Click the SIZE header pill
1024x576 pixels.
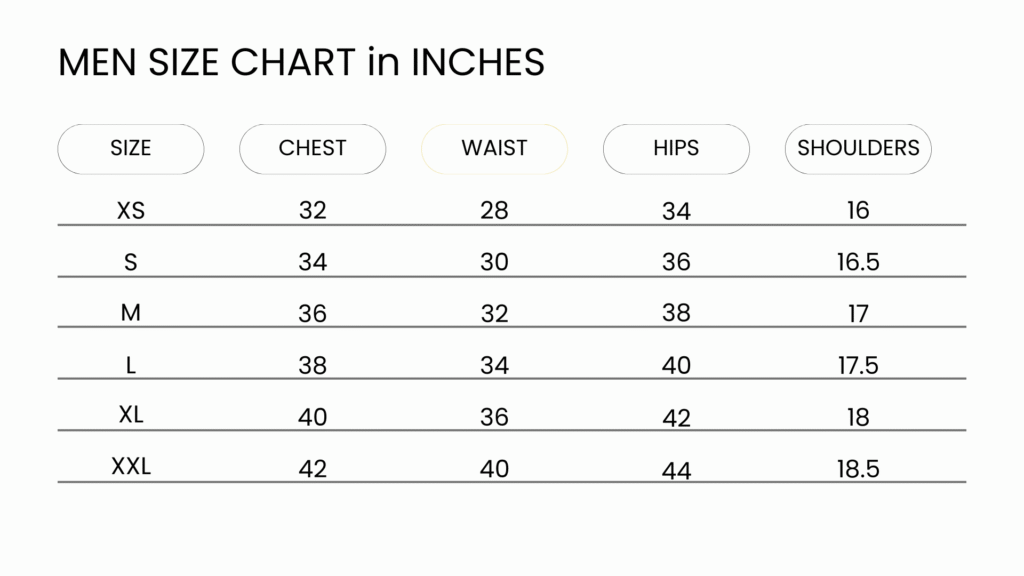[x=131, y=149]
